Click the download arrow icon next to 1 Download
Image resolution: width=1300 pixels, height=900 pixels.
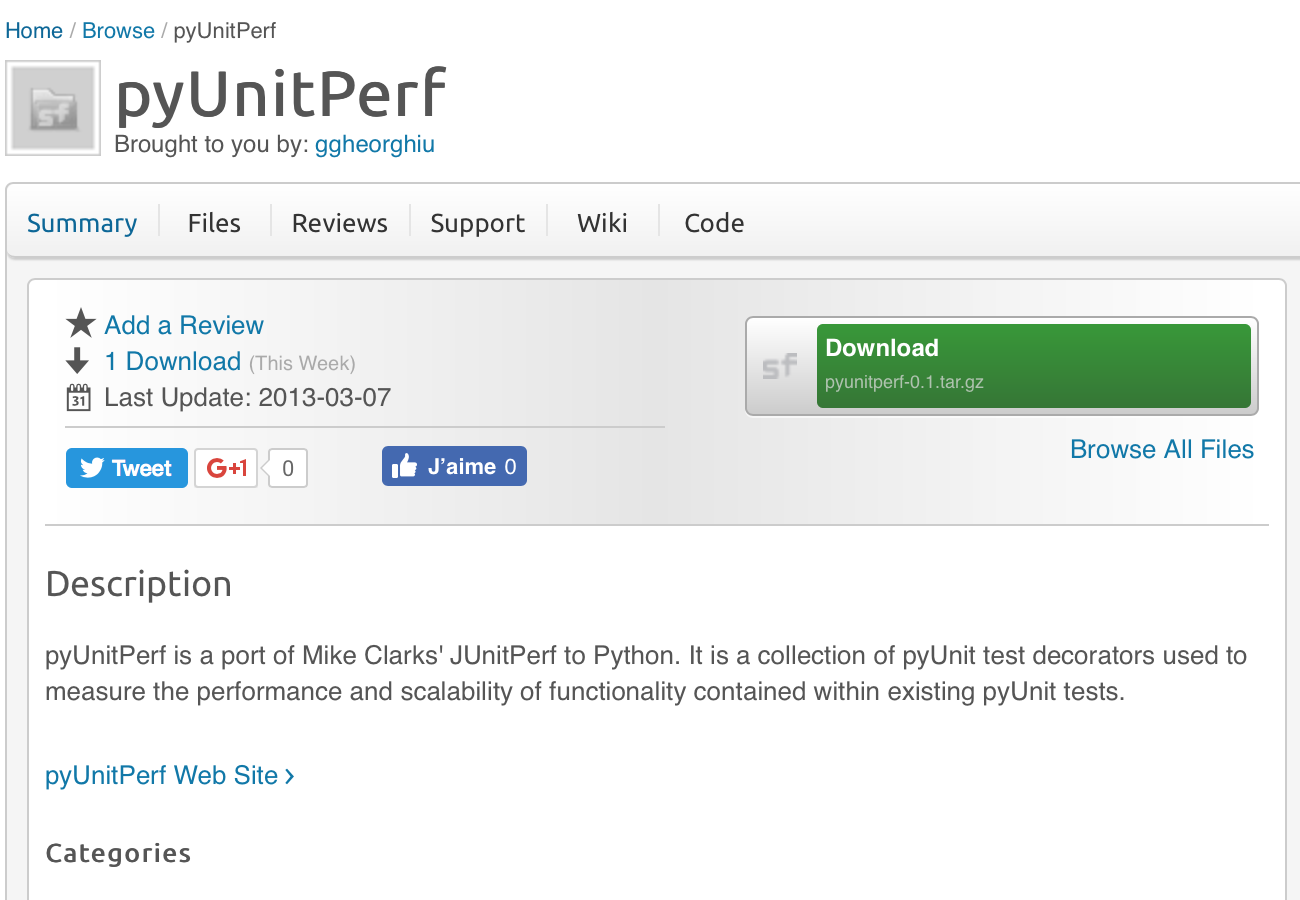point(80,361)
